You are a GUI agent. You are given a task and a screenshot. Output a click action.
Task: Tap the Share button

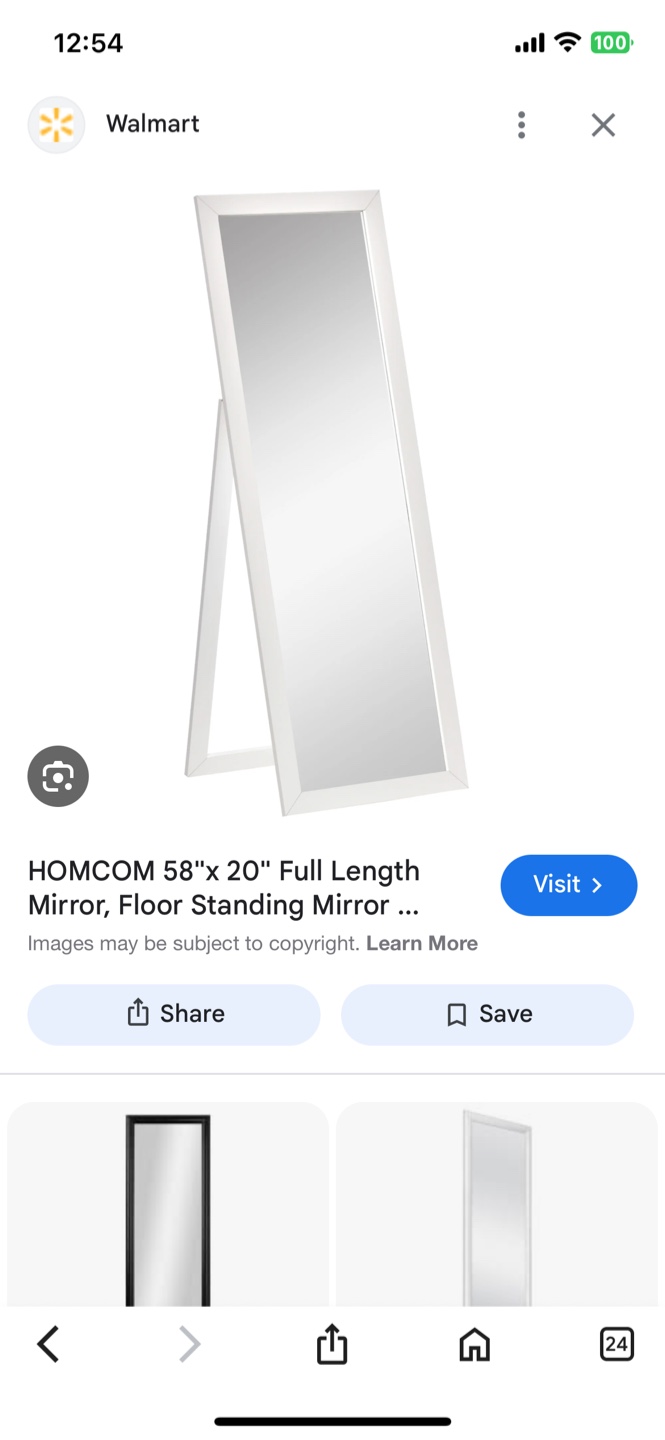tap(174, 1014)
